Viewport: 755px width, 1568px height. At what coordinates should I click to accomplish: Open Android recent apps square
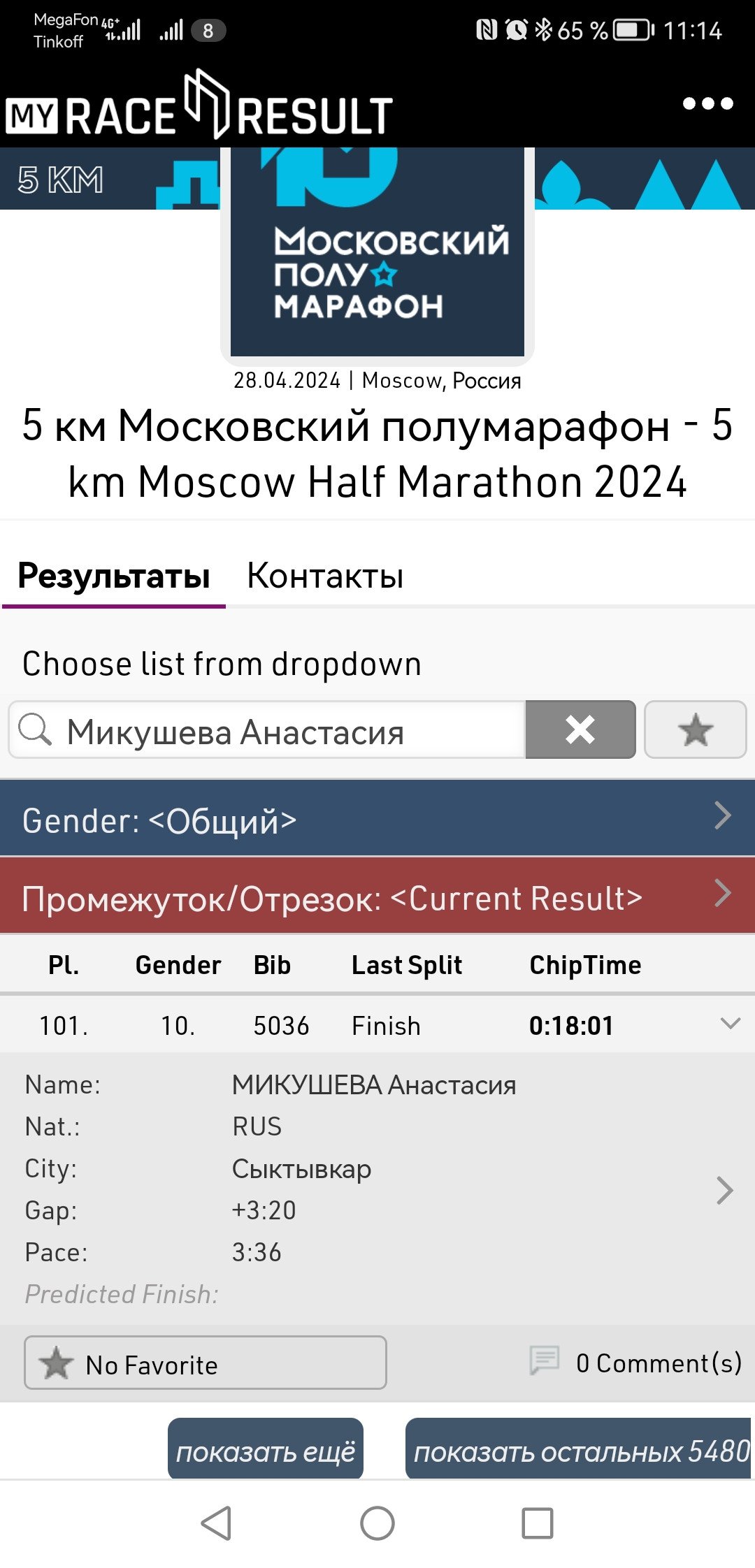538,1523
